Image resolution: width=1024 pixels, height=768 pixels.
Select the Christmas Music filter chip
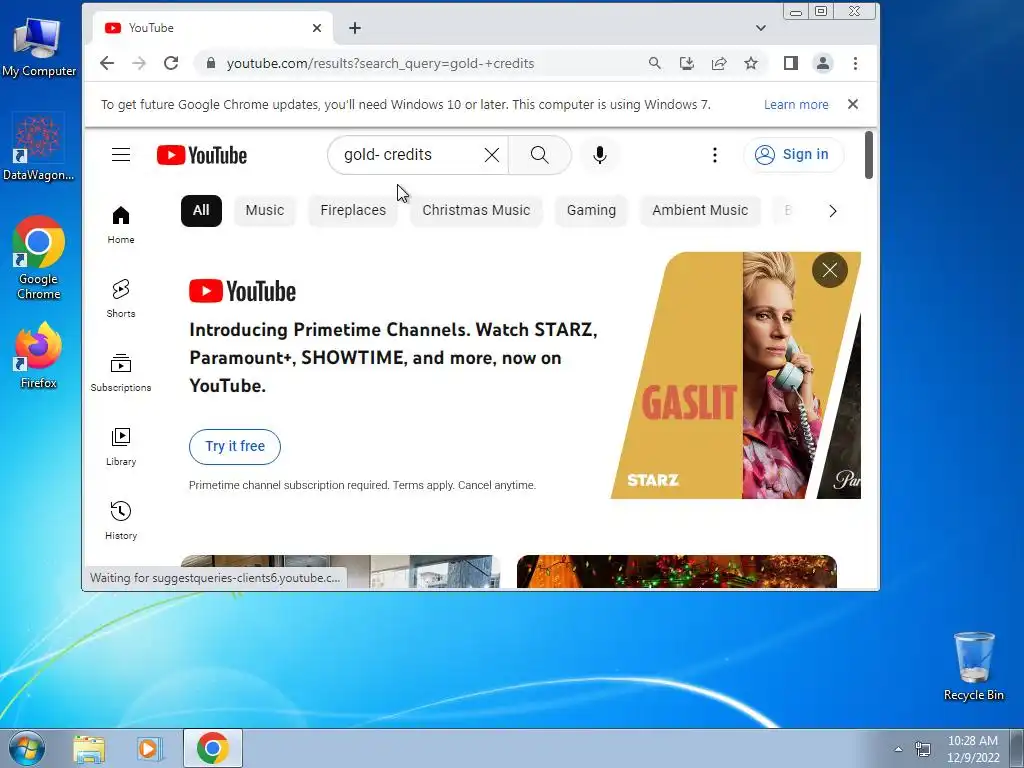[x=476, y=210]
